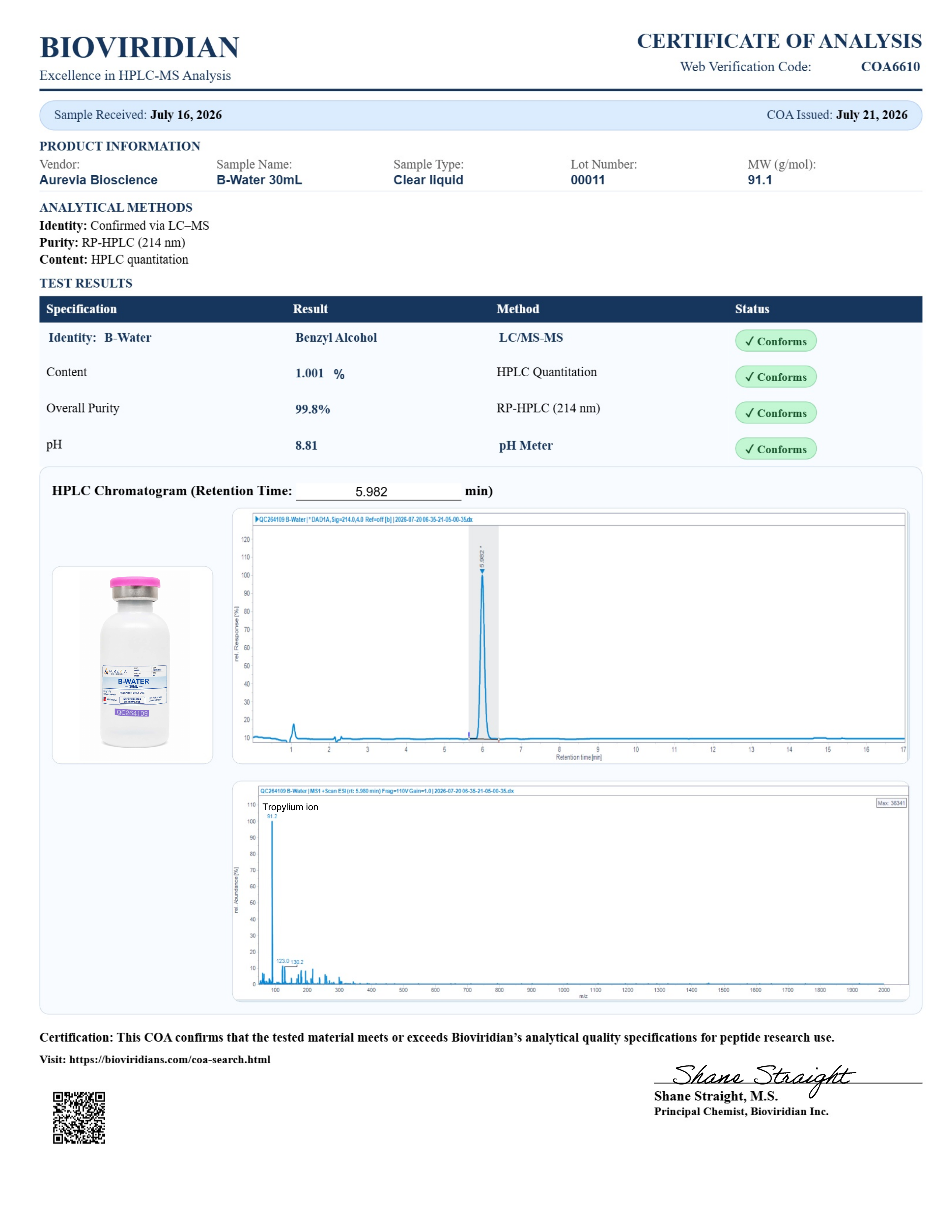Click sample name B-Water 30mL
Image resolution: width=952 pixels, height=1232 pixels.
point(259,180)
